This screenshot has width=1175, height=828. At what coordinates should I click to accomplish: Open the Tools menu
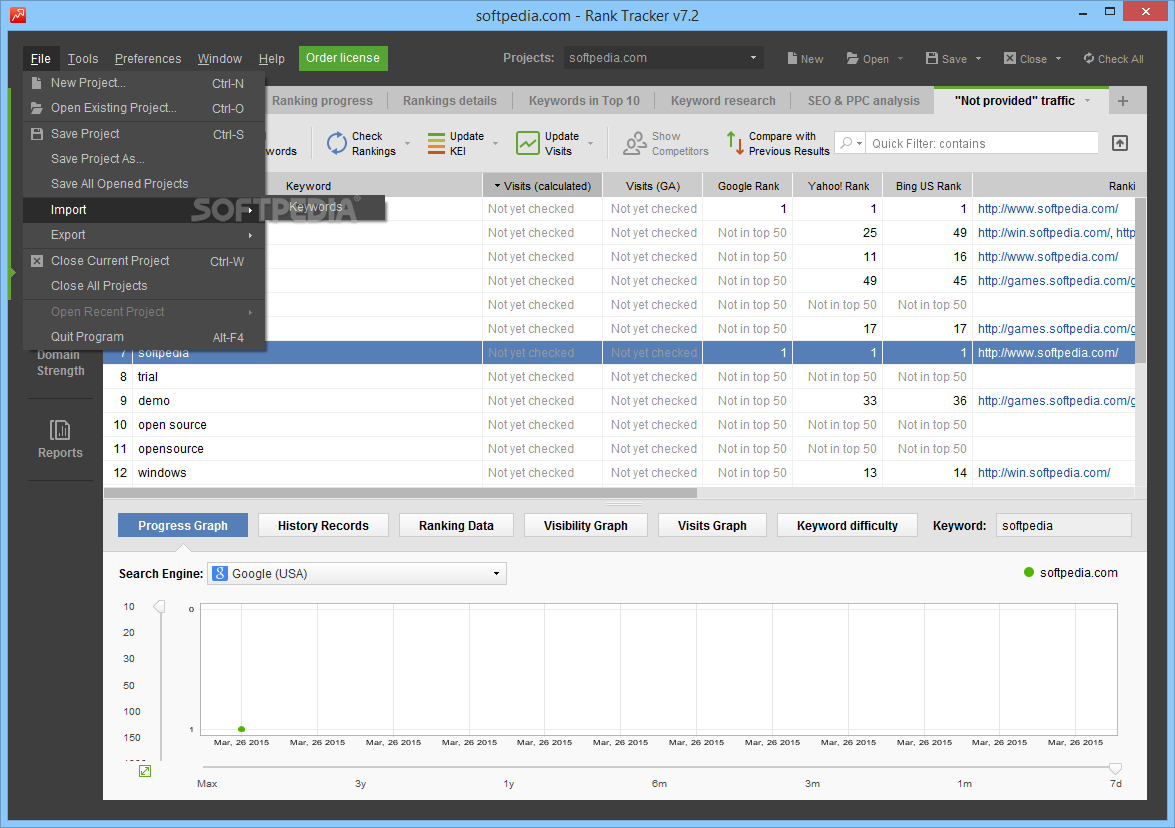82,58
